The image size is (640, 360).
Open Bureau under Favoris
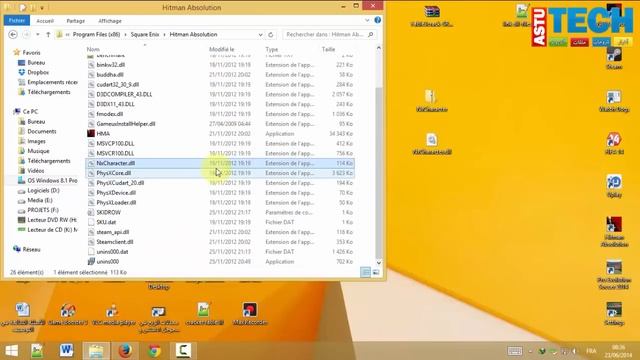pos(36,62)
